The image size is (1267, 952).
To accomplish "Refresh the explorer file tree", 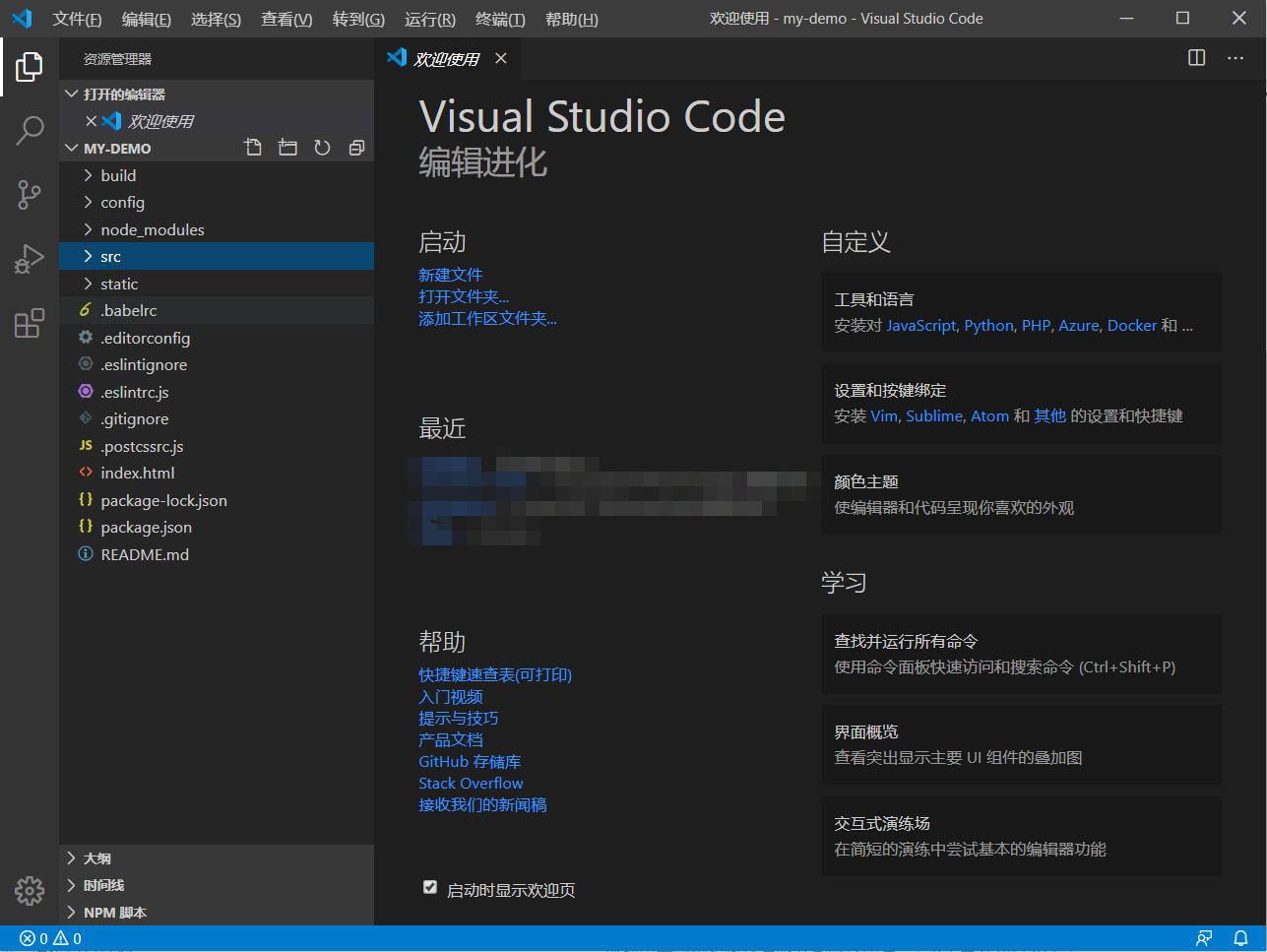I will tap(322, 148).
